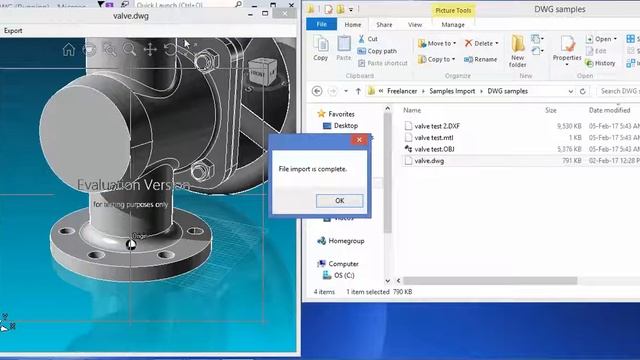Select Computer in the navigation pane
The width and height of the screenshot is (640, 360).
pos(338,264)
